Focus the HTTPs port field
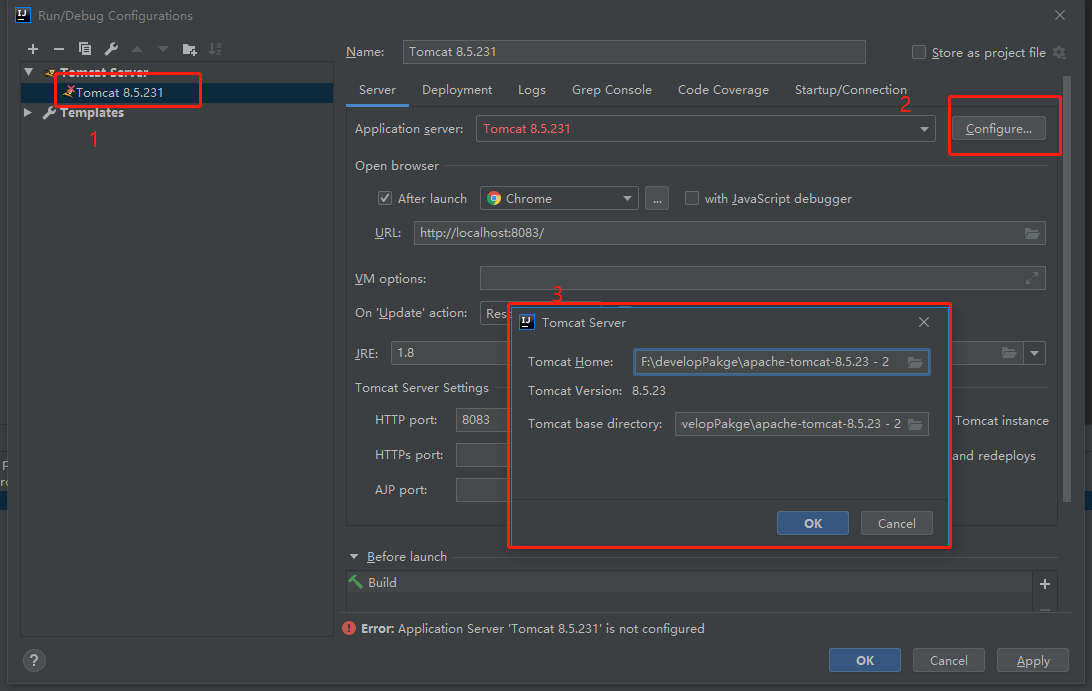This screenshot has height=691, width=1092. pos(483,455)
